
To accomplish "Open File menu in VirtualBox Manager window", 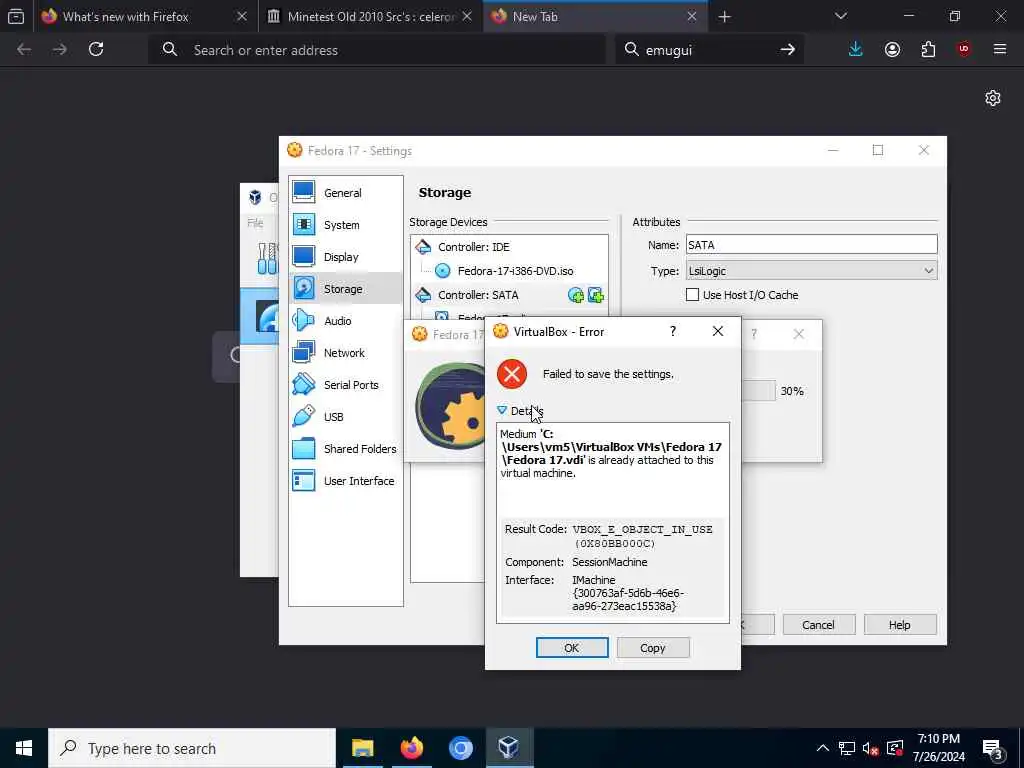I will (x=255, y=223).
